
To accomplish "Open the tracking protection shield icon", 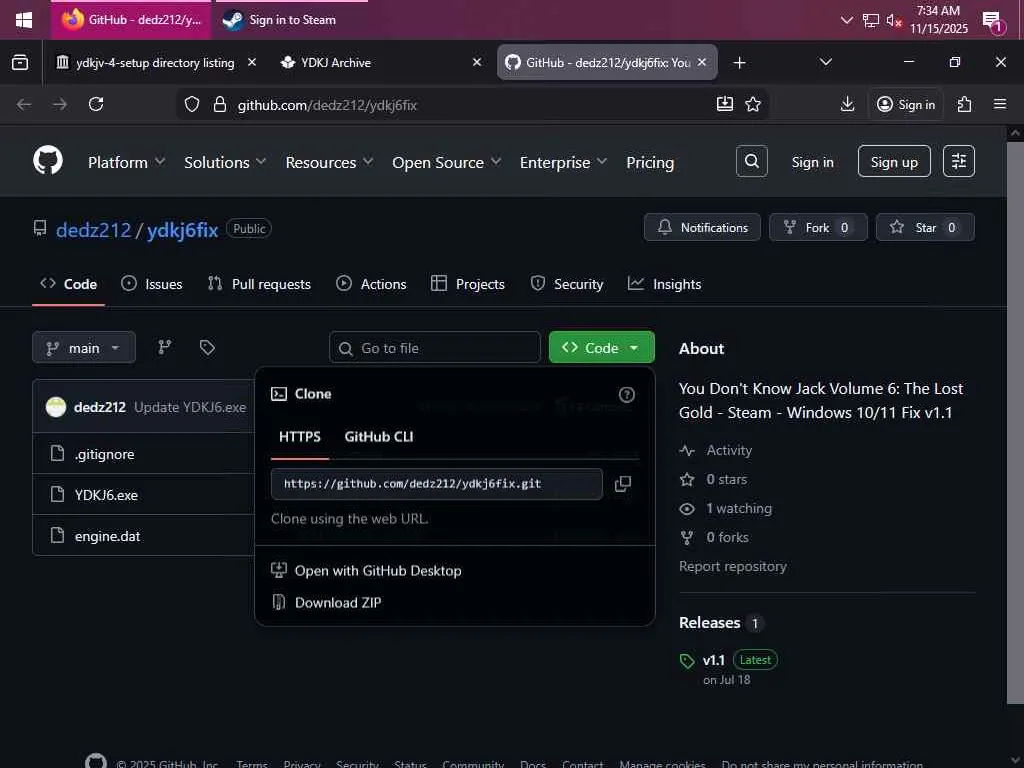I will pyautogui.click(x=191, y=104).
